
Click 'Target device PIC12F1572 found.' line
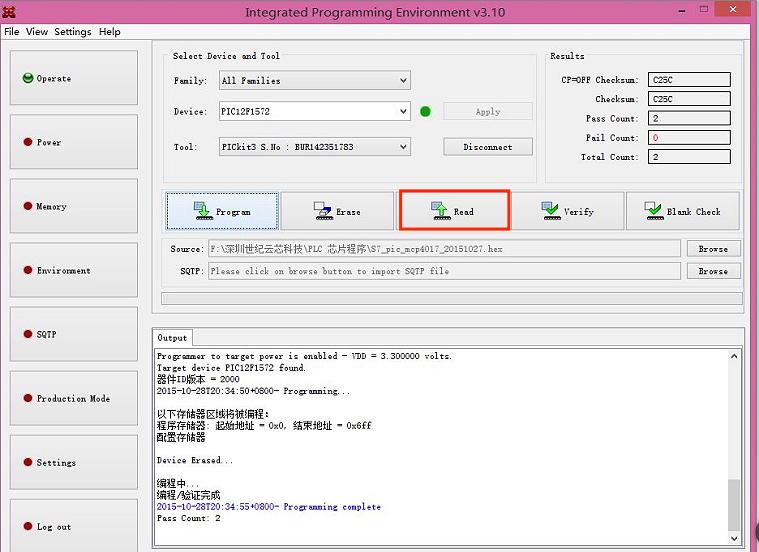[x=231, y=368]
